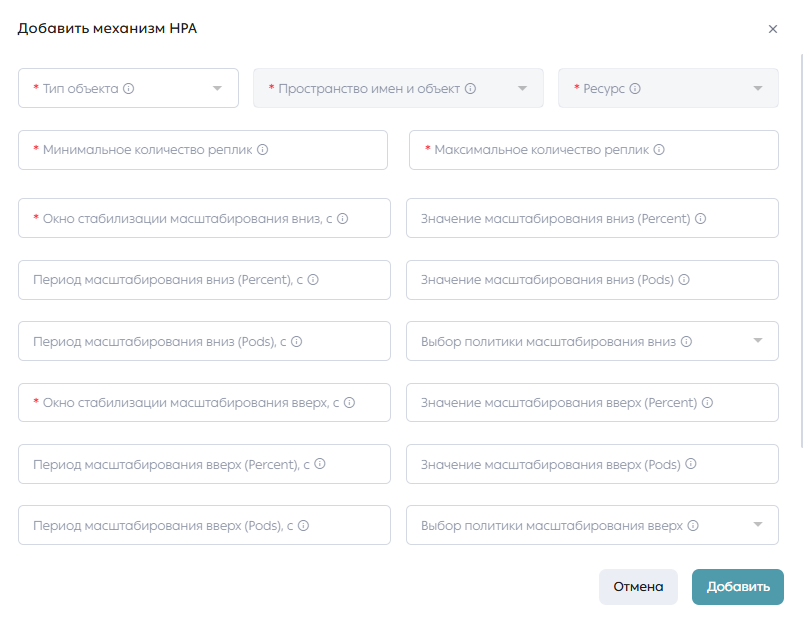
Task: Expand Выбор политики масштабирования вверх dropdown
Action: tap(592, 525)
